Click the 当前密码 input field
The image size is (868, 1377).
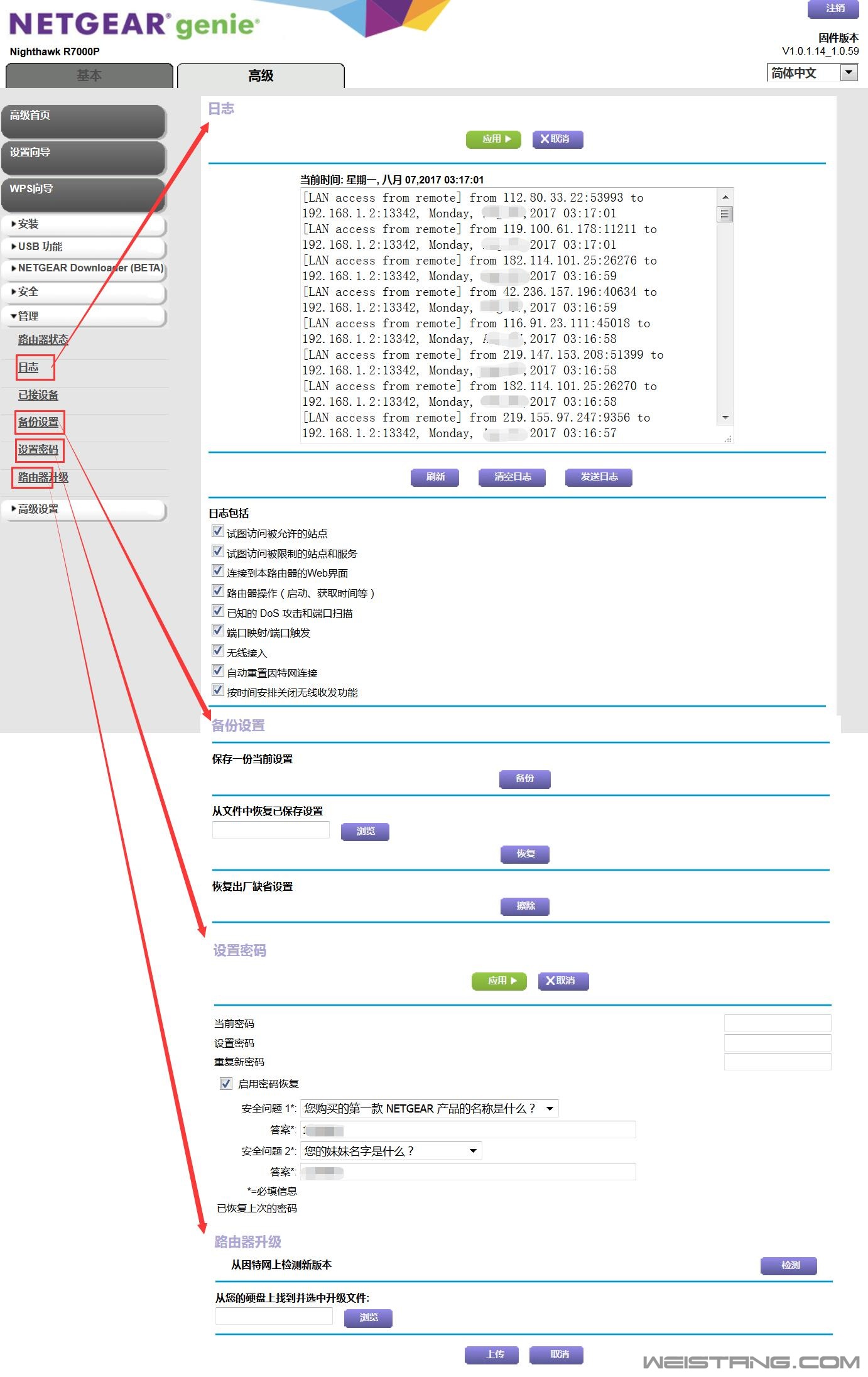(x=778, y=1023)
